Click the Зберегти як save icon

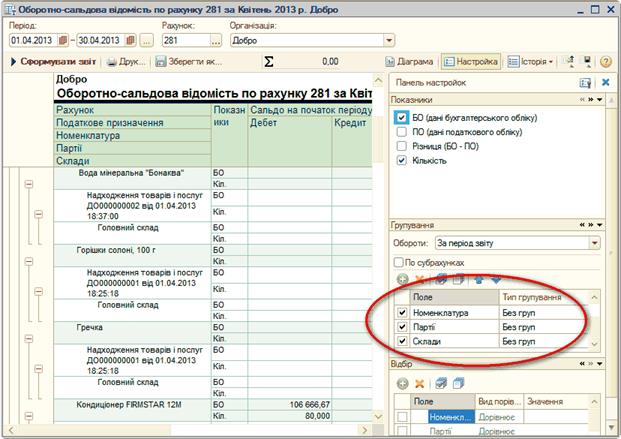[x=161, y=62]
